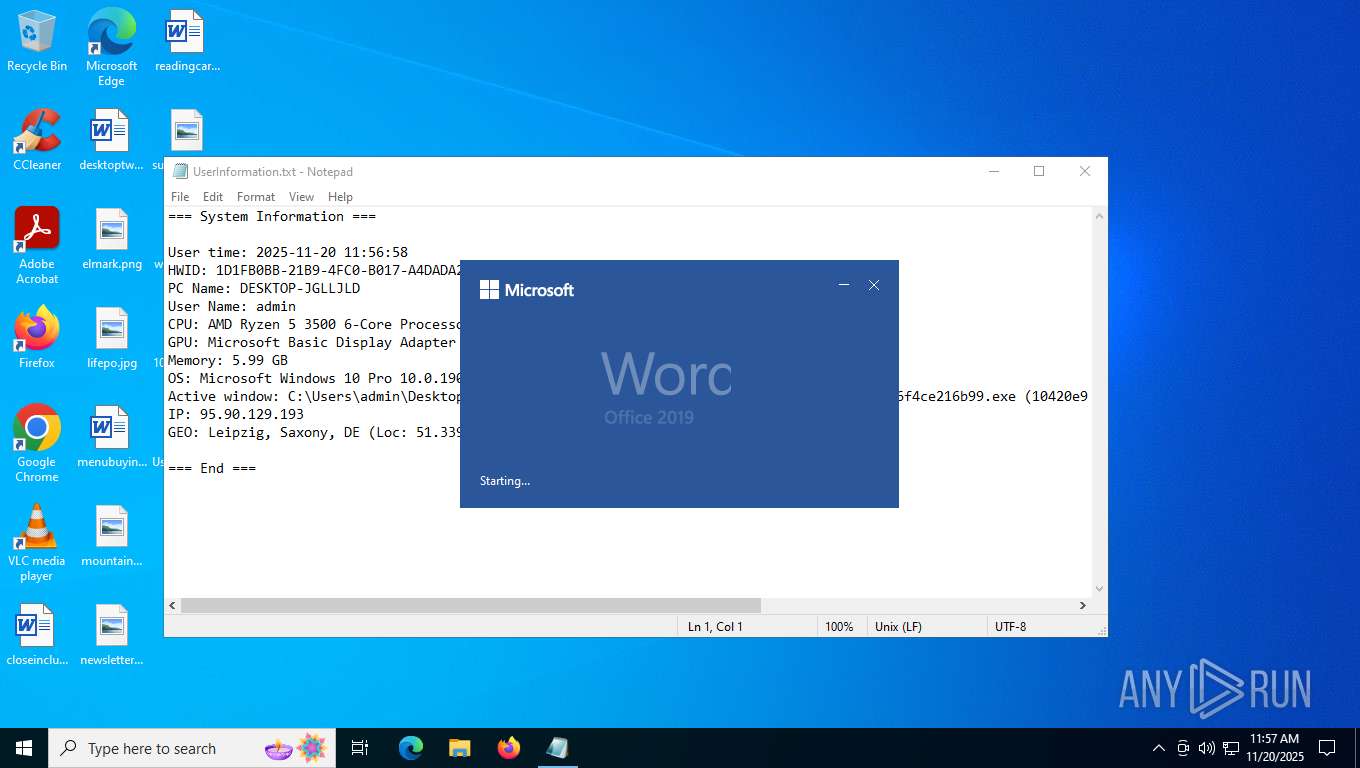The height and width of the screenshot is (768, 1360).
Task: Click the 'UTF-8' encoding status entry
Action: tap(1010, 627)
